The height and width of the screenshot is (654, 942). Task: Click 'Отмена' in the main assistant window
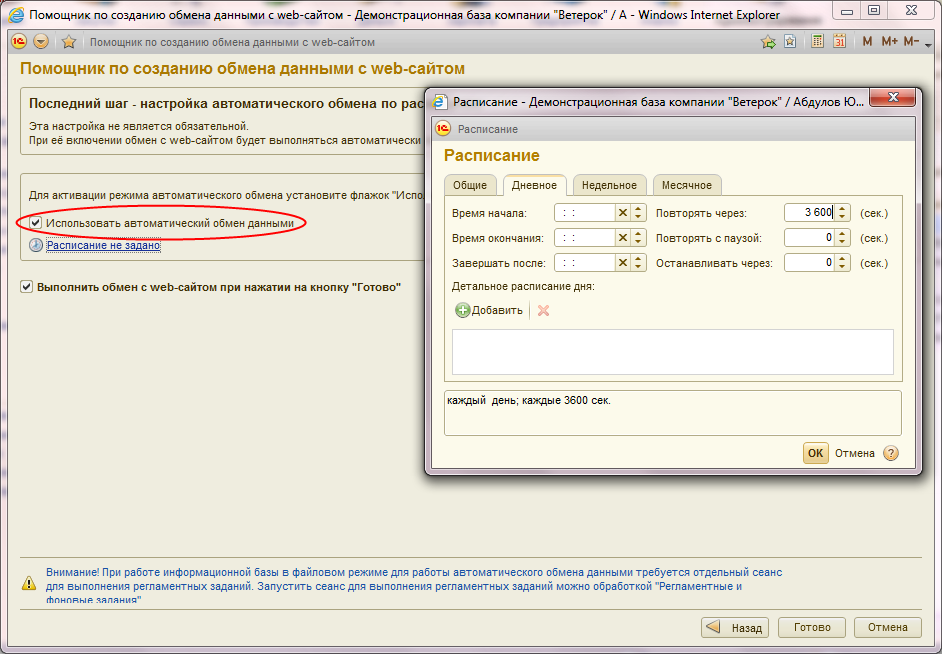click(887, 628)
